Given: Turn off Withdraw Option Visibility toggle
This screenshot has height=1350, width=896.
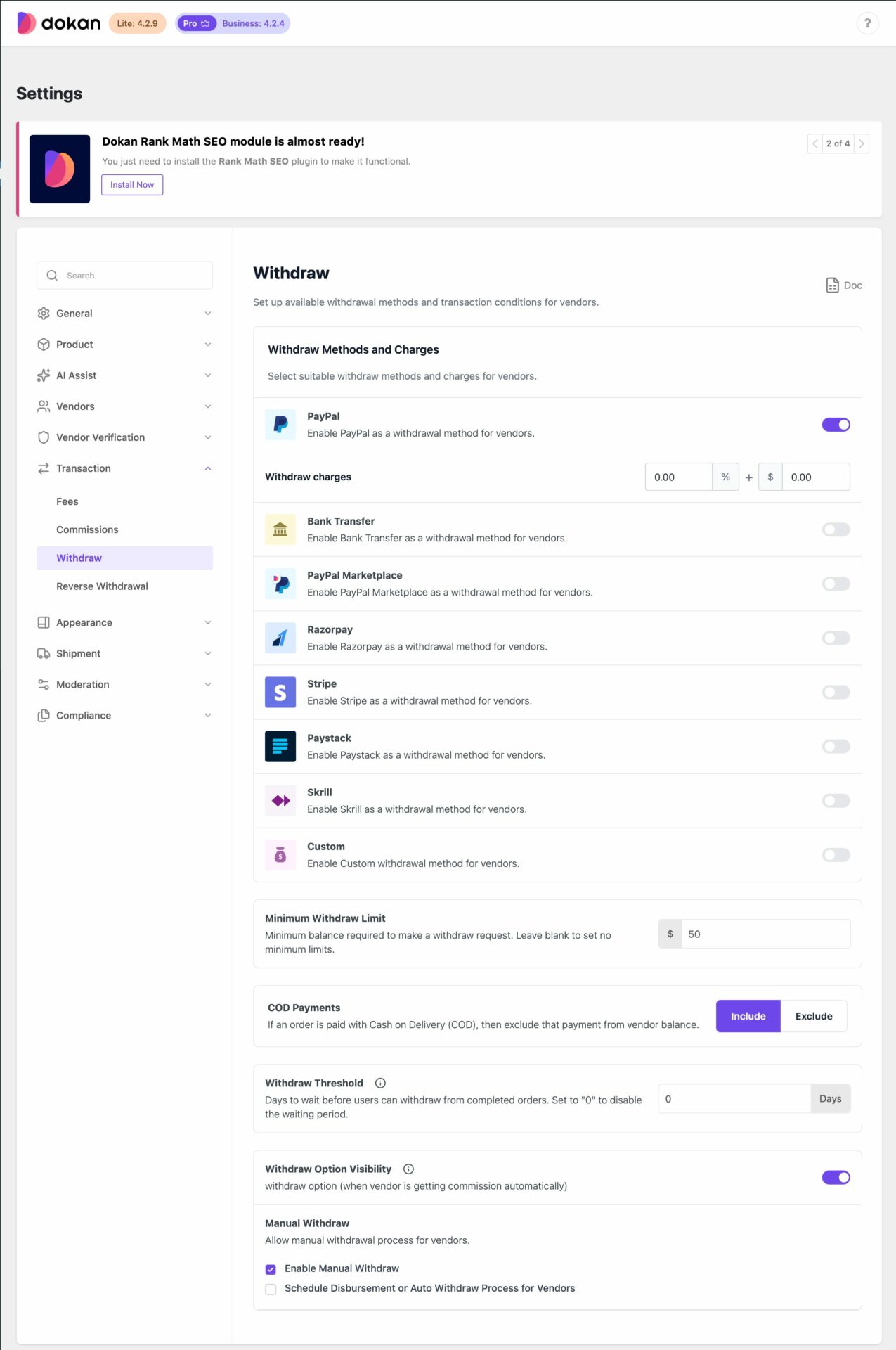Looking at the screenshot, I should [836, 1177].
